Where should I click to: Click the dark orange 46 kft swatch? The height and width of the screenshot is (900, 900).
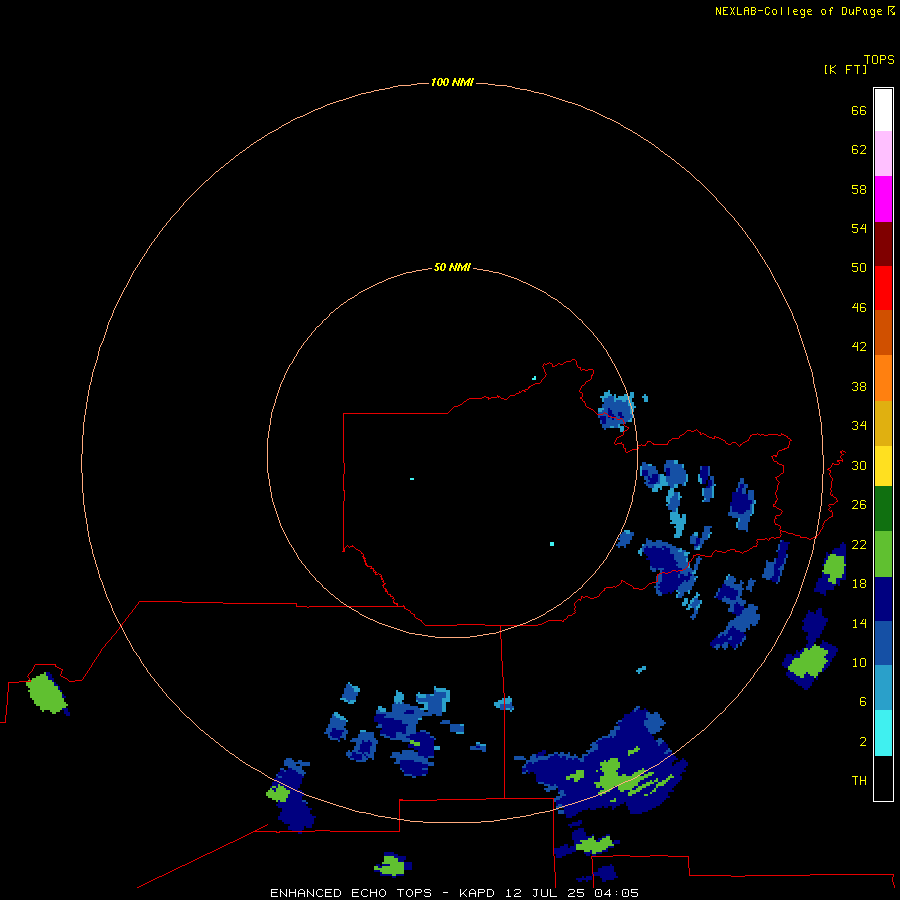coord(883,332)
